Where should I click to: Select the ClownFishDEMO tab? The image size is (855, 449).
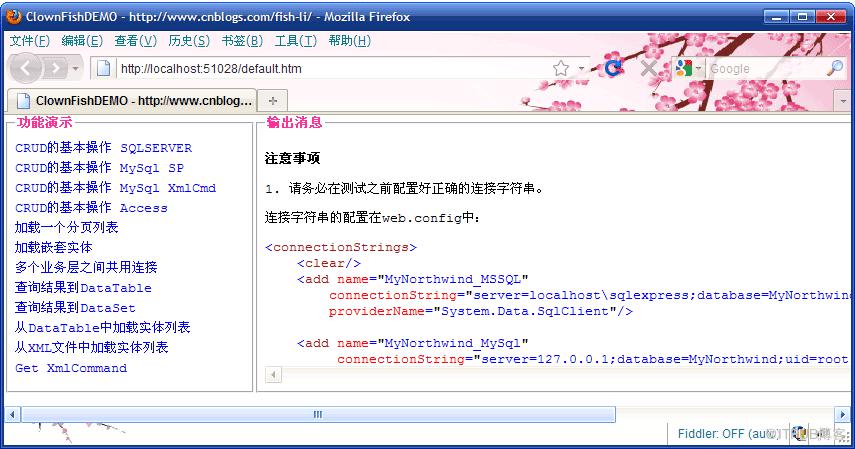[x=133, y=100]
